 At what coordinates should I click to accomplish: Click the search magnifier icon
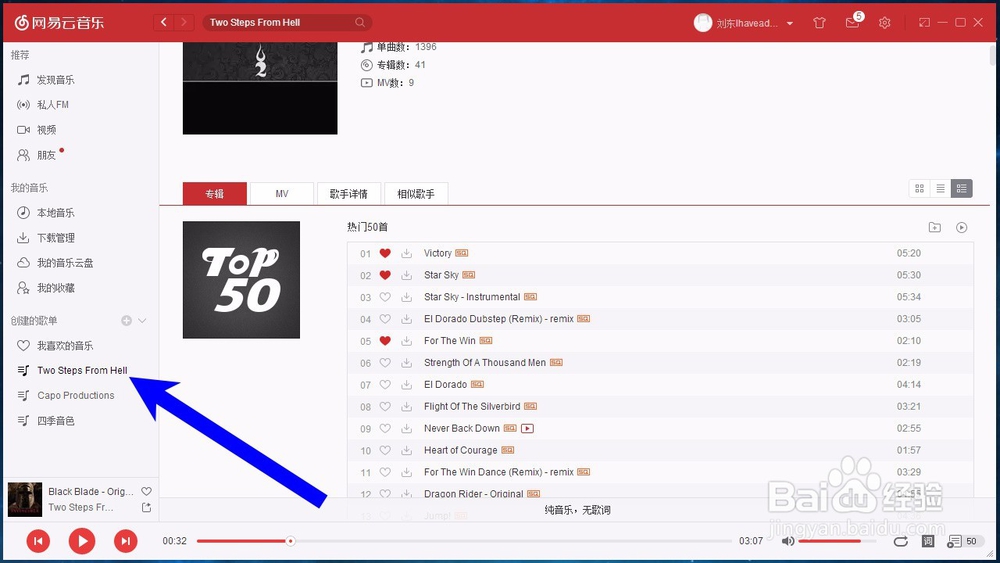(360, 22)
